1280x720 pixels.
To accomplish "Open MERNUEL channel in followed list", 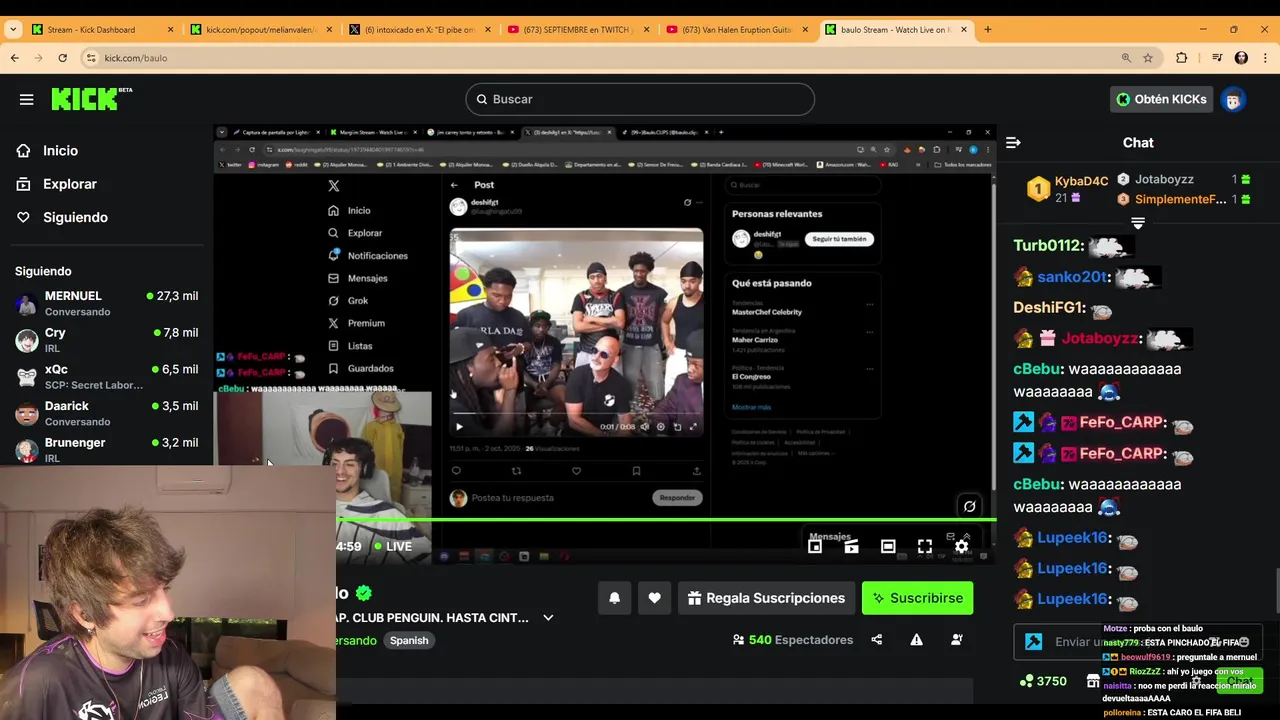I will (106, 303).
